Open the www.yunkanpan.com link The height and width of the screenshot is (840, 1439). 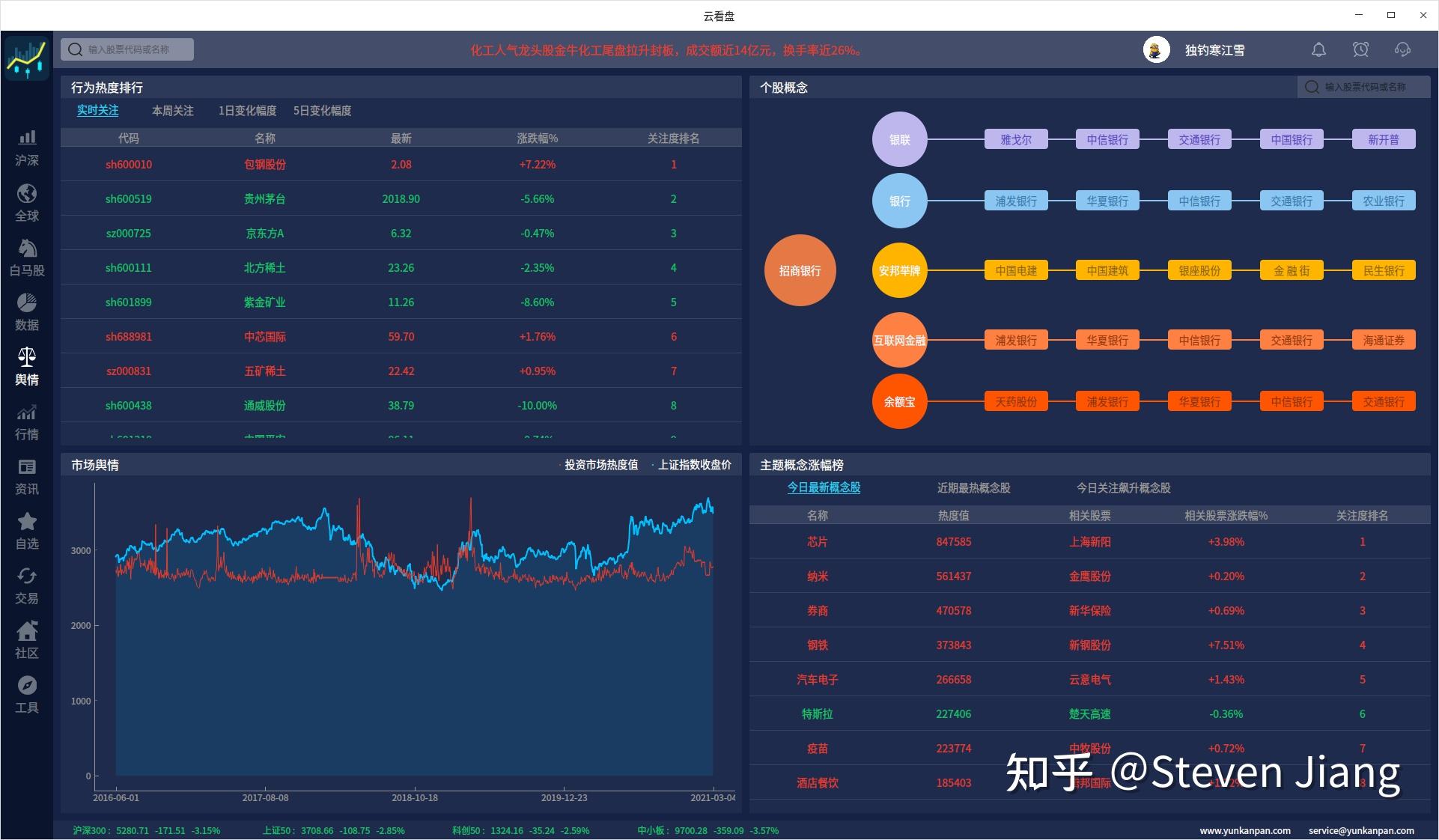(1245, 830)
